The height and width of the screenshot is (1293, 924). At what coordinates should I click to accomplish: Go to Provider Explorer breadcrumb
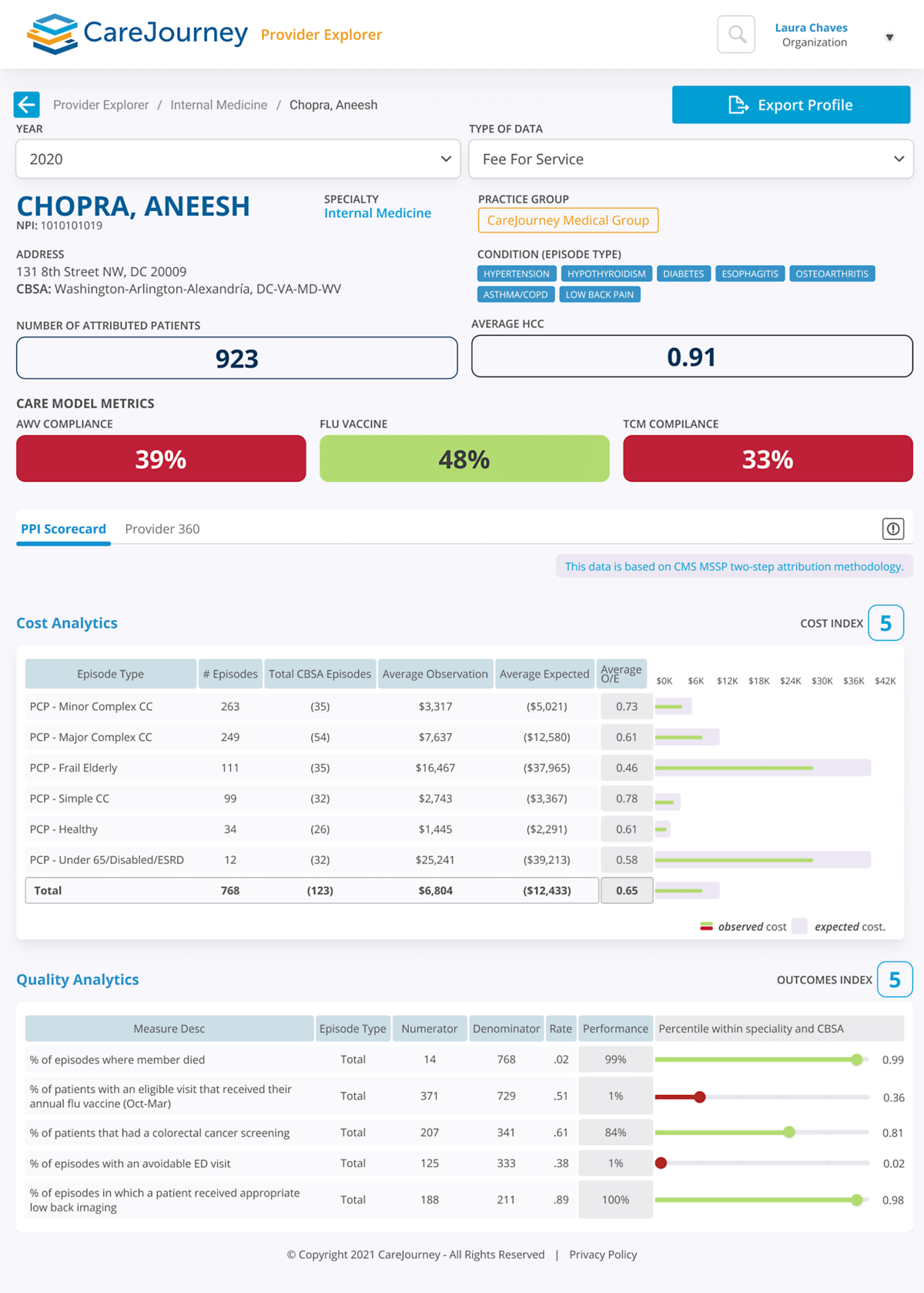pos(101,105)
